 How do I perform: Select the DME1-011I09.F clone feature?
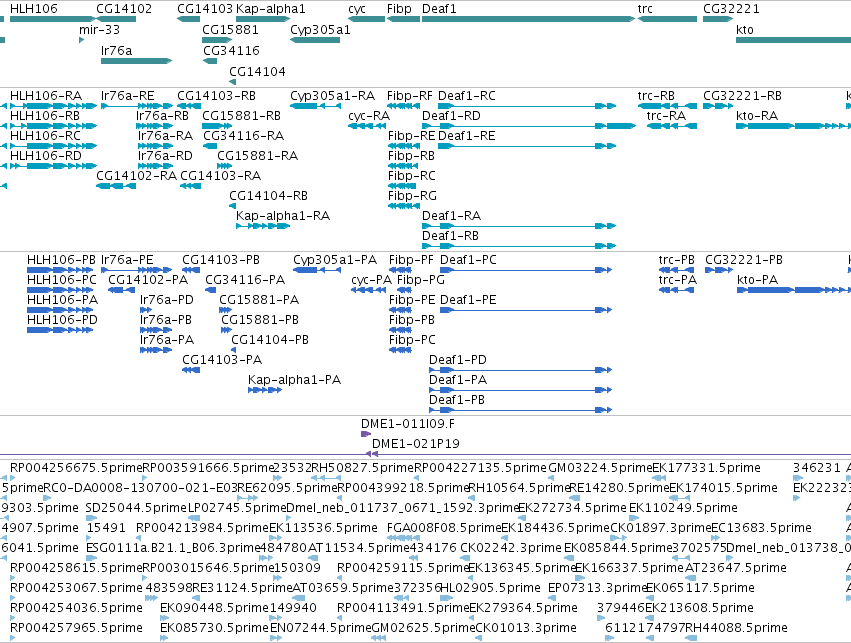[366, 434]
